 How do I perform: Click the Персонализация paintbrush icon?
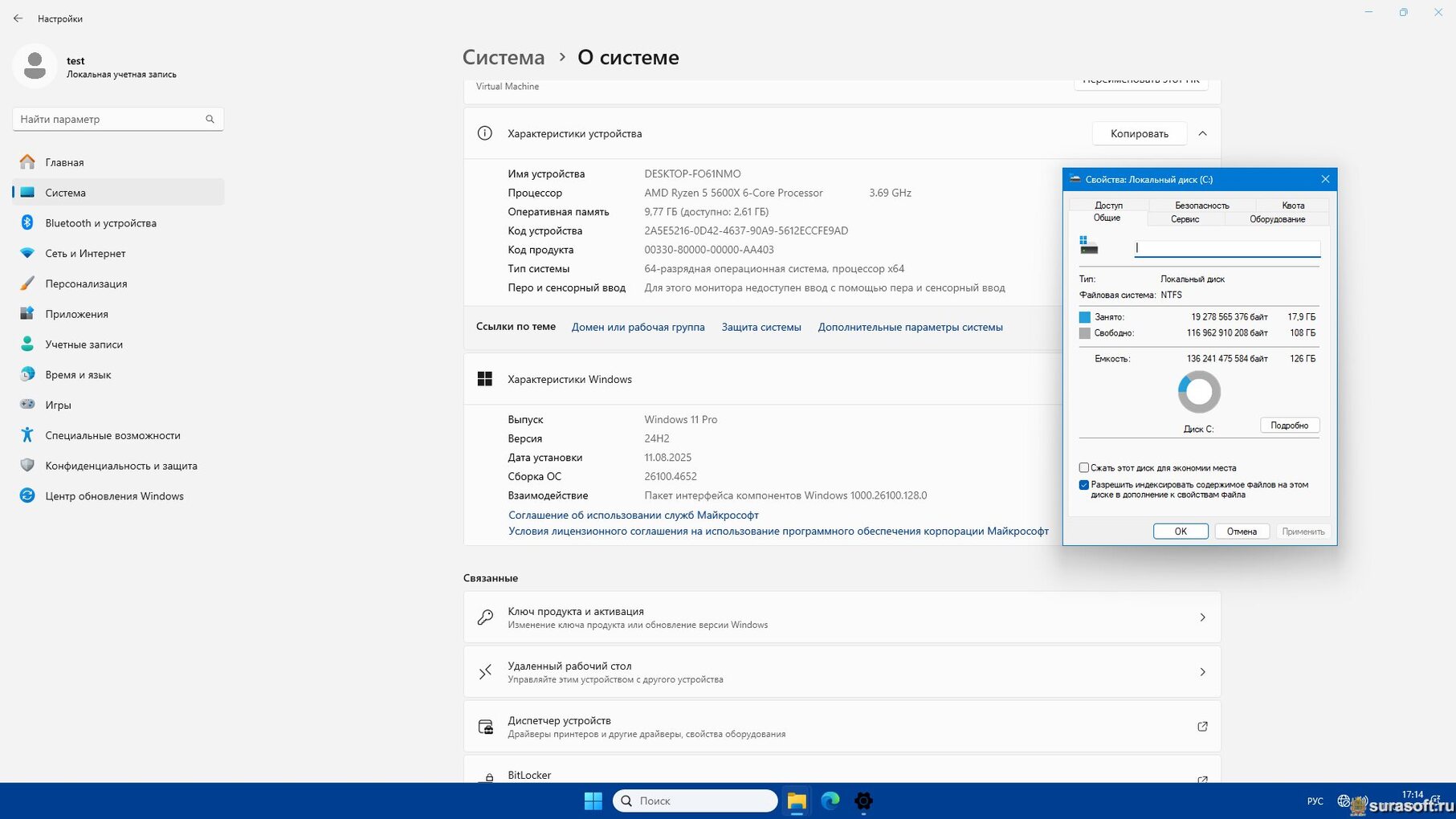coord(27,283)
